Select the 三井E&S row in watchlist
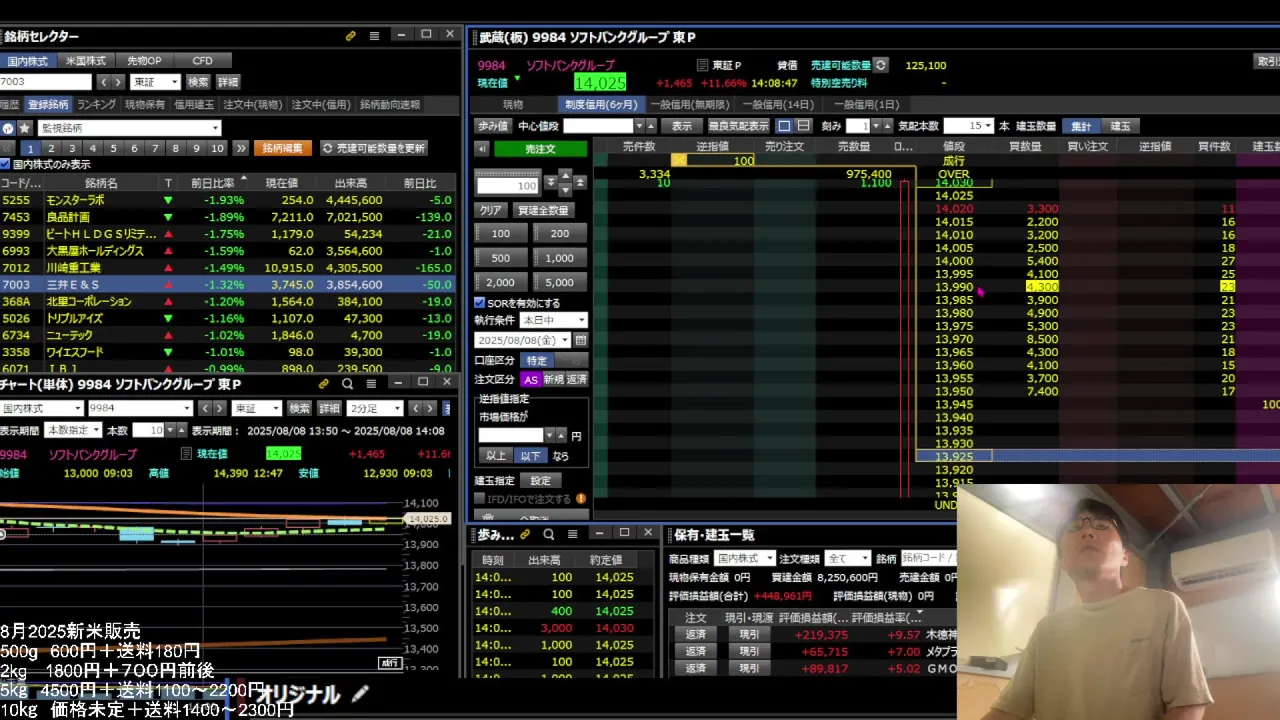 coord(228,285)
